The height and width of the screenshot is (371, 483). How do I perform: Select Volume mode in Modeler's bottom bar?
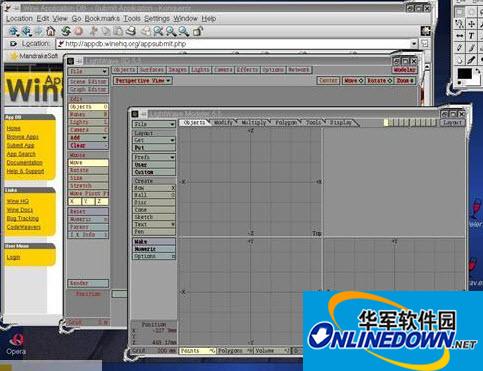click(x=272, y=351)
